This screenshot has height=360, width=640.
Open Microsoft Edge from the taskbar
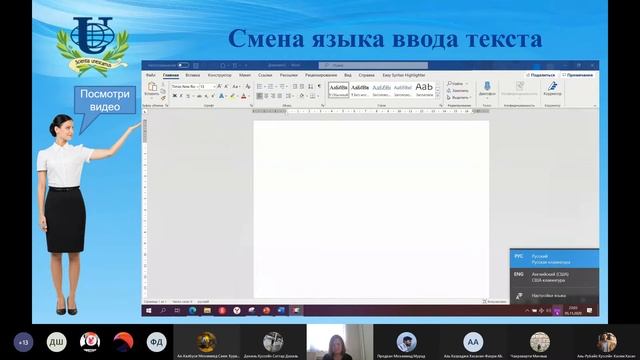coord(192,311)
